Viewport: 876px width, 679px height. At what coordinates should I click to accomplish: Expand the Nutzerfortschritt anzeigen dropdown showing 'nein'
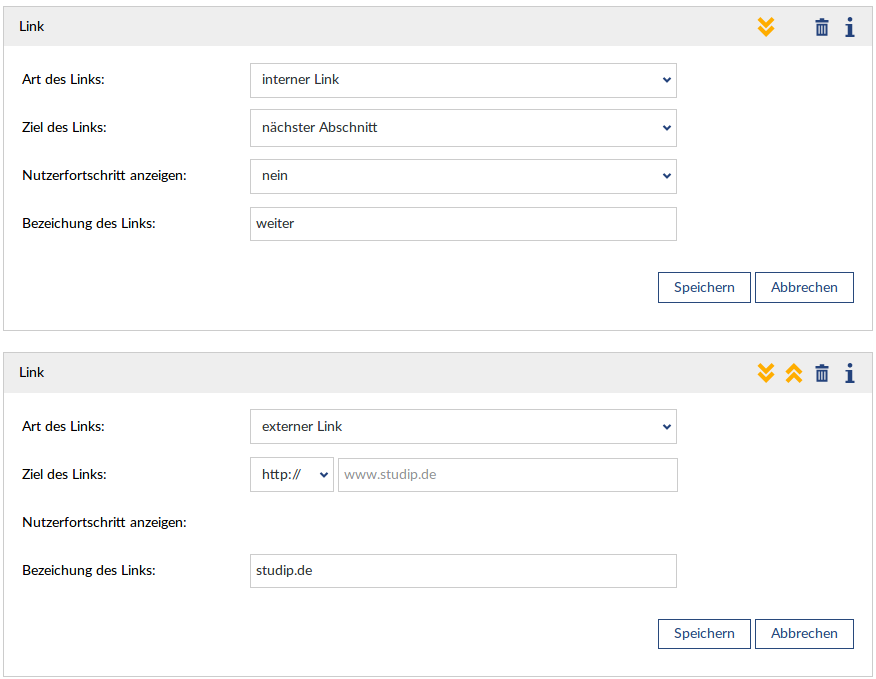click(x=463, y=176)
